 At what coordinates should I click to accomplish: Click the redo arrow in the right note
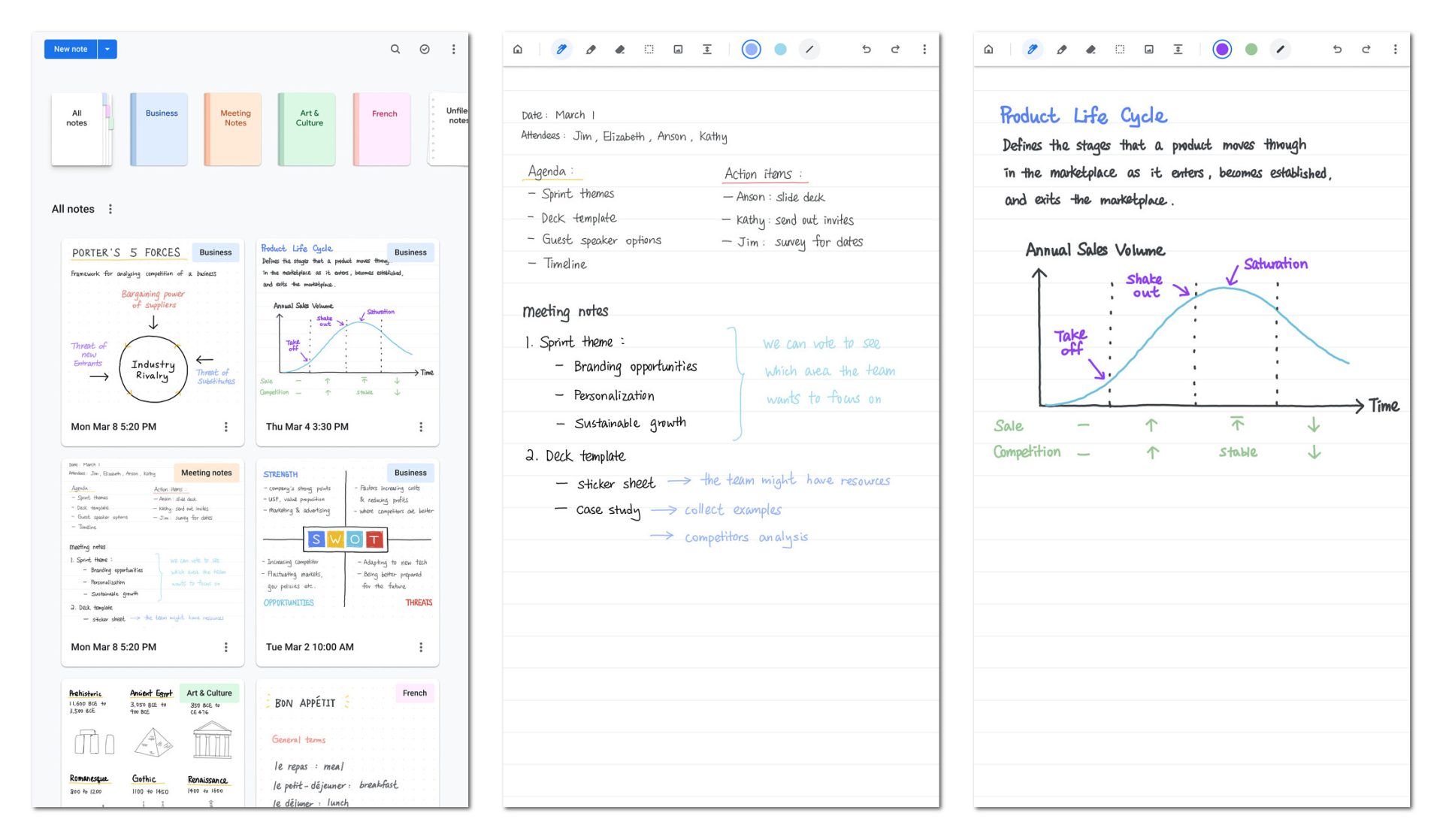[1366, 50]
